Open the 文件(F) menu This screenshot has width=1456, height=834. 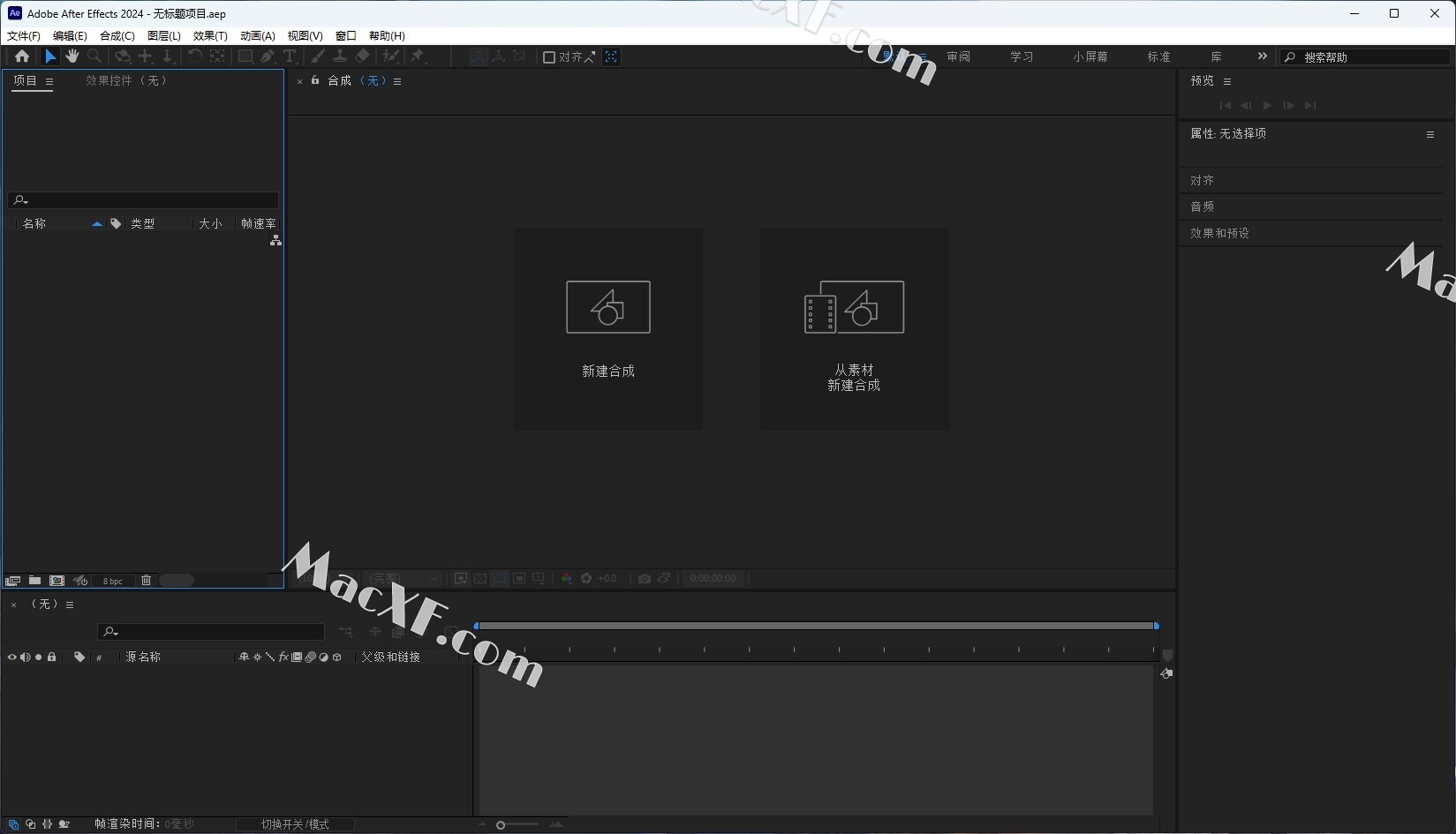tap(24, 36)
